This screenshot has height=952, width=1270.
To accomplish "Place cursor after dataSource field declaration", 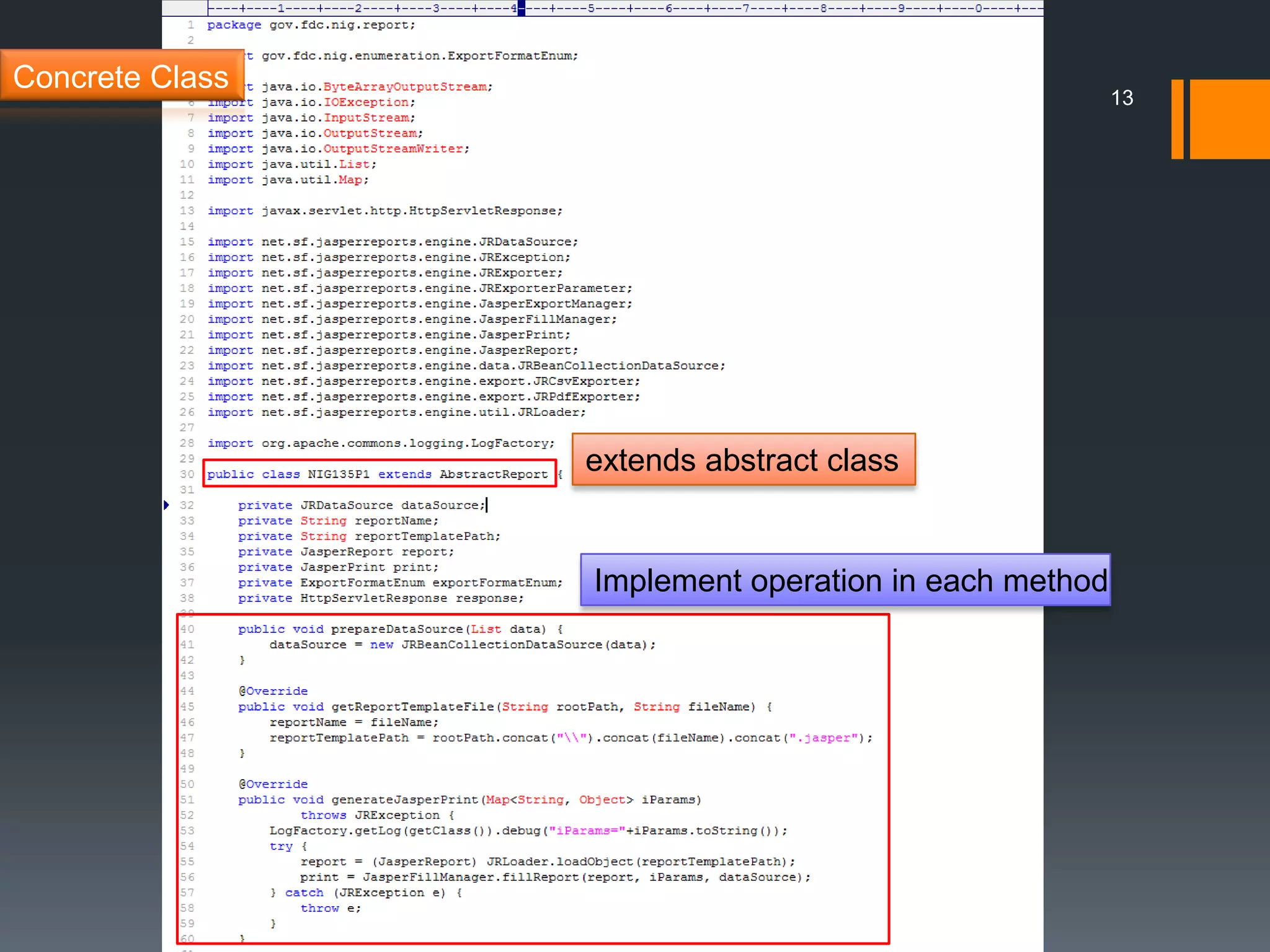I will 486,505.
